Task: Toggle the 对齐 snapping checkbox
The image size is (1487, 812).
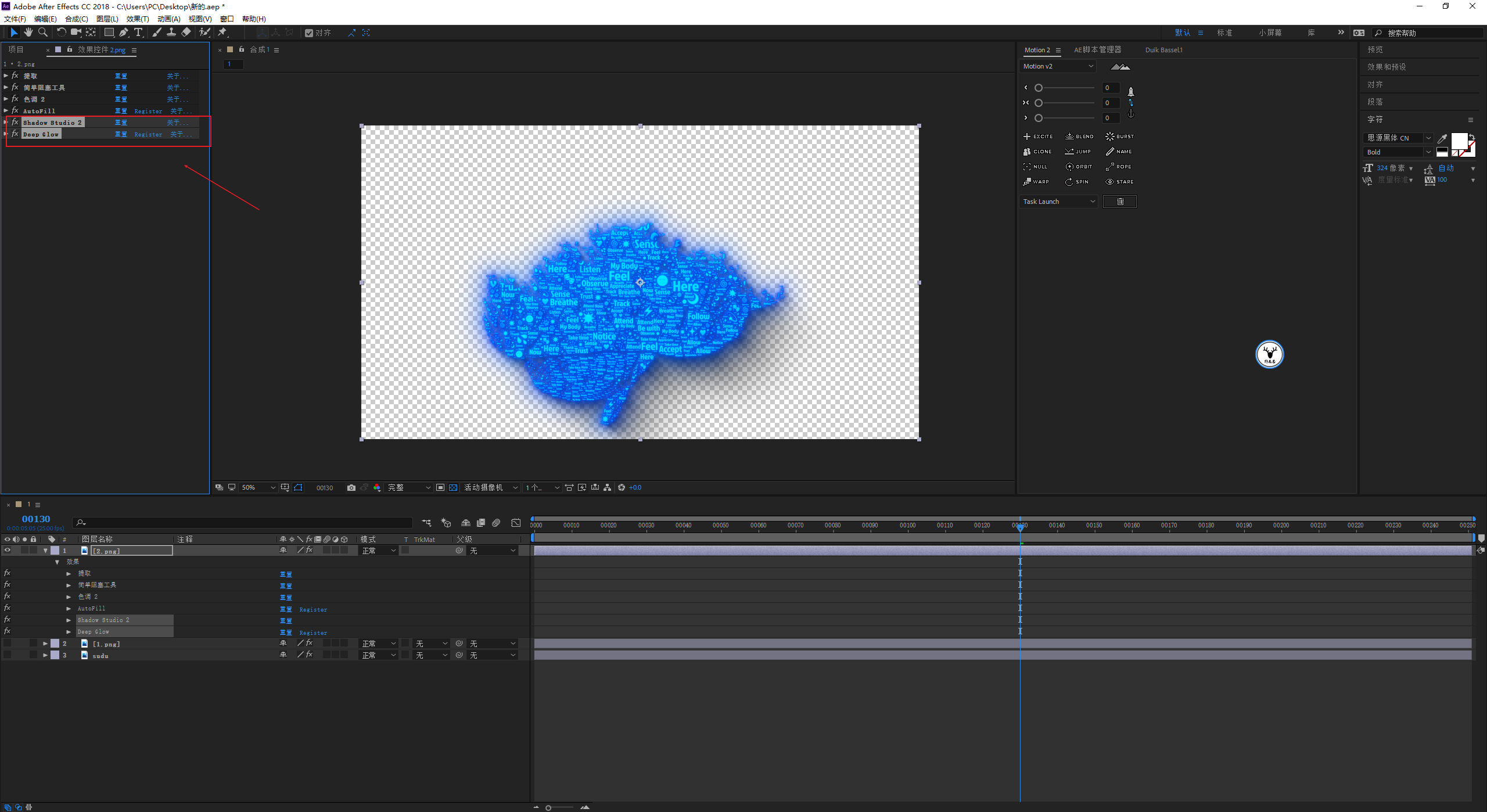Action: [309, 33]
